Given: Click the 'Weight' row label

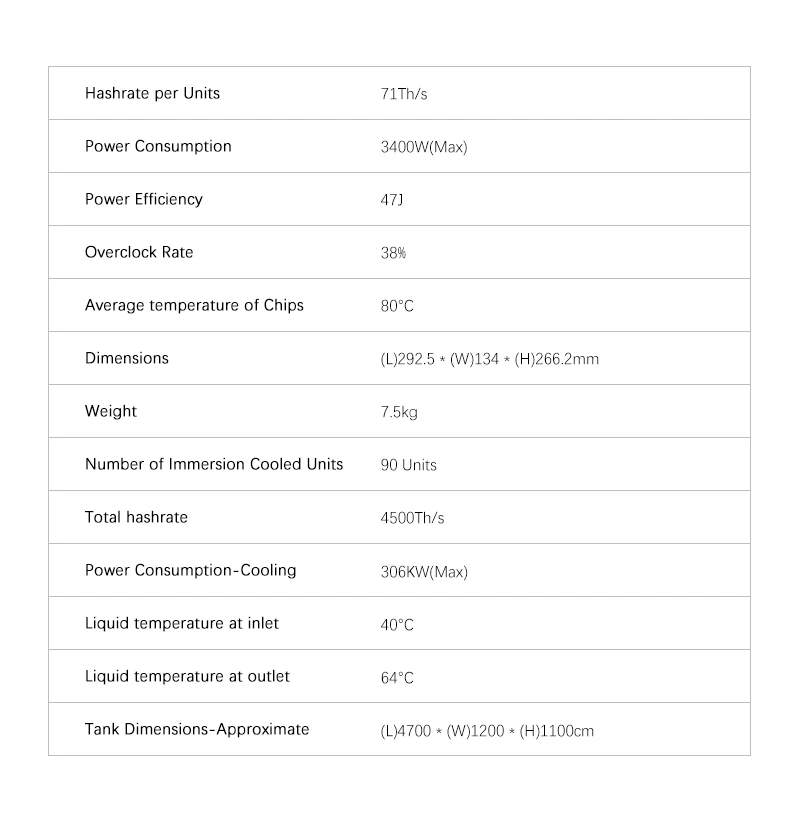Looking at the screenshot, I should click(111, 411).
